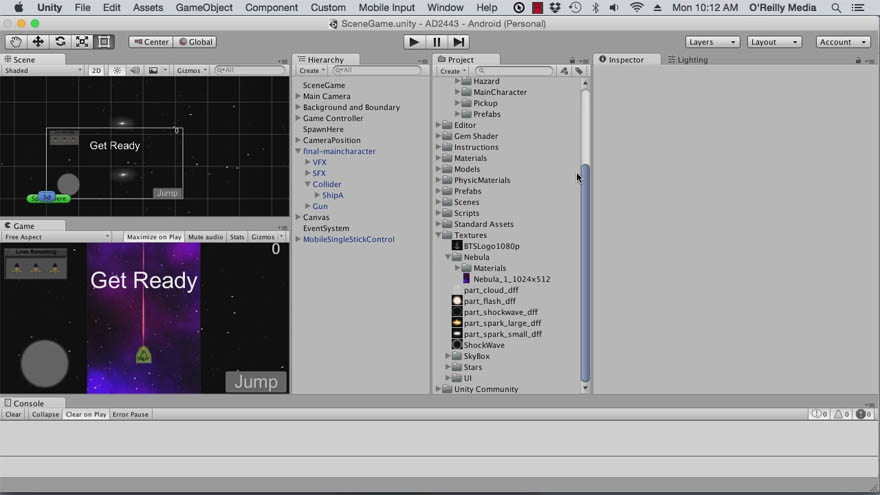Clear the console
The height and width of the screenshot is (495, 880).
(x=13, y=414)
